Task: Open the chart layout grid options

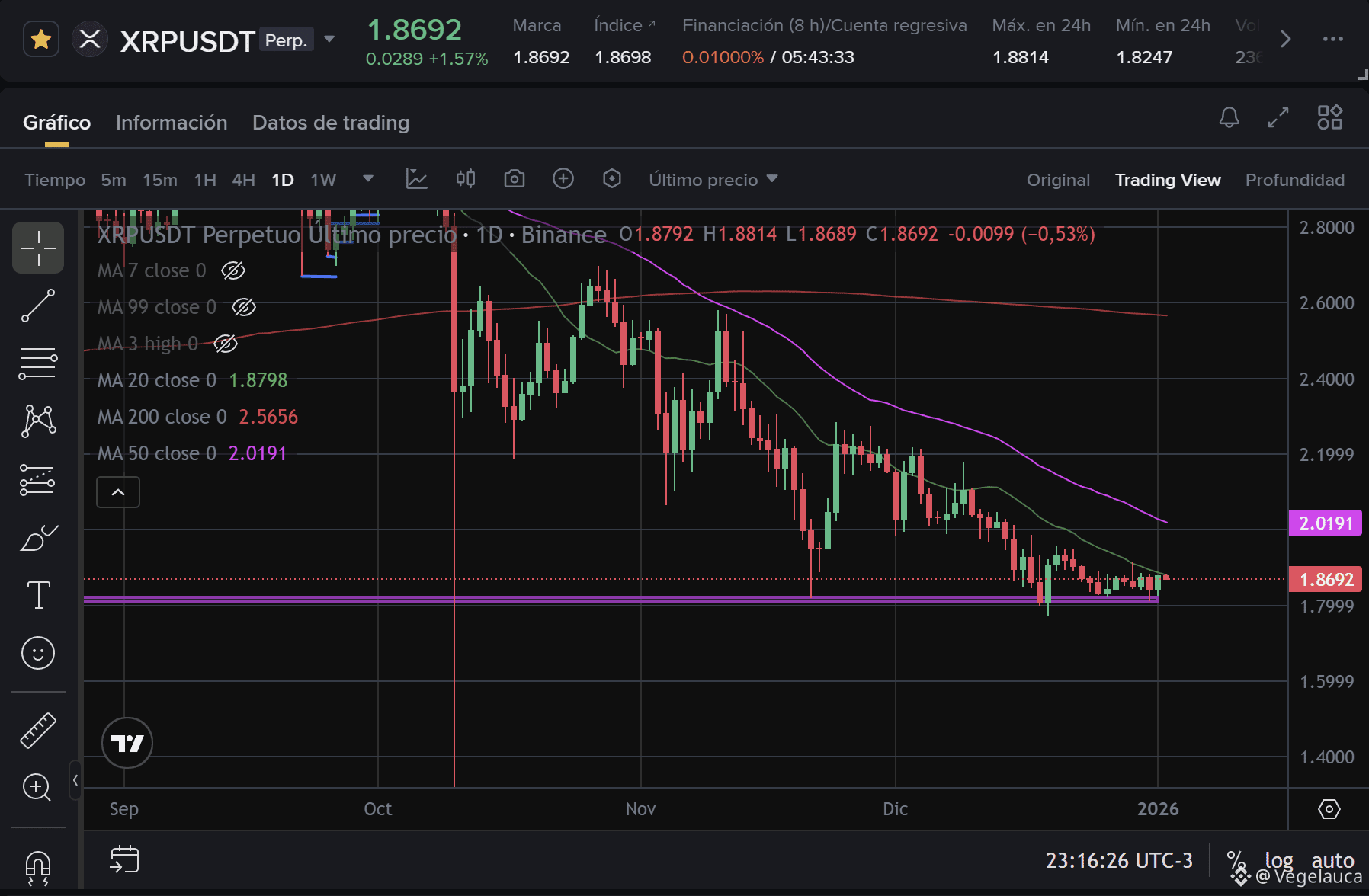Action: [x=1330, y=117]
